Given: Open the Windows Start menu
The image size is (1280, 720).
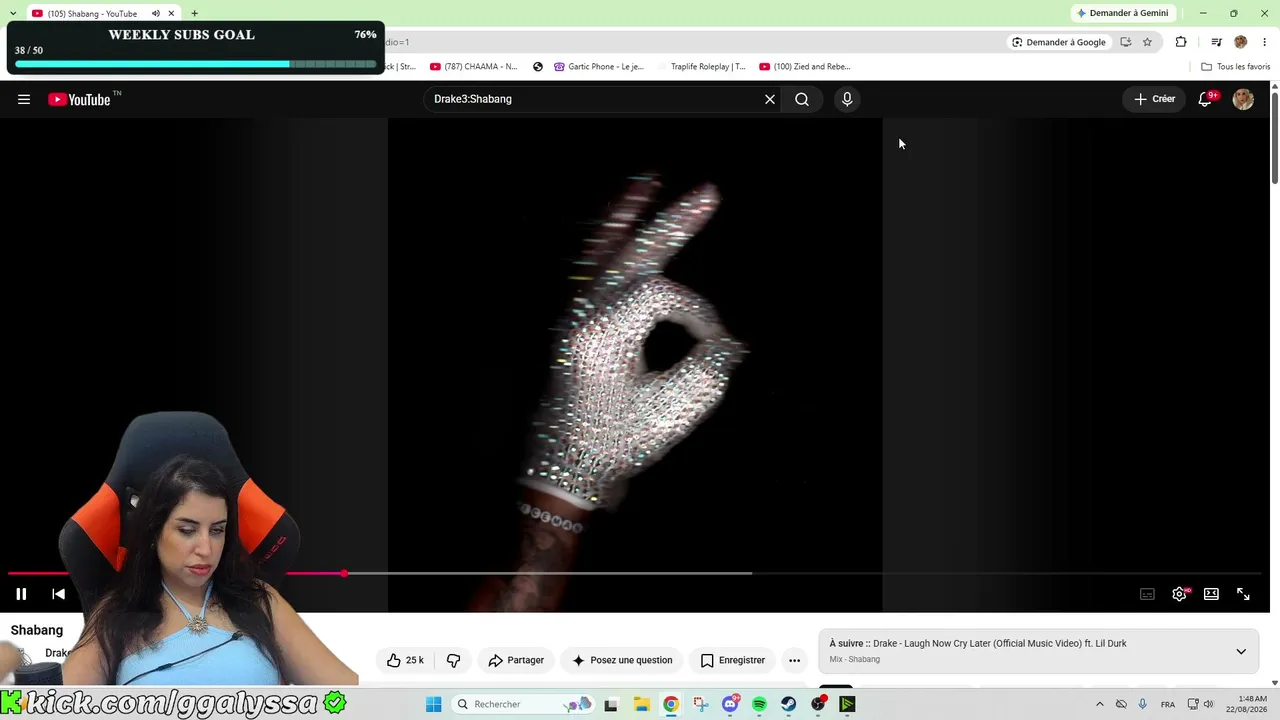Looking at the screenshot, I should [x=433, y=704].
